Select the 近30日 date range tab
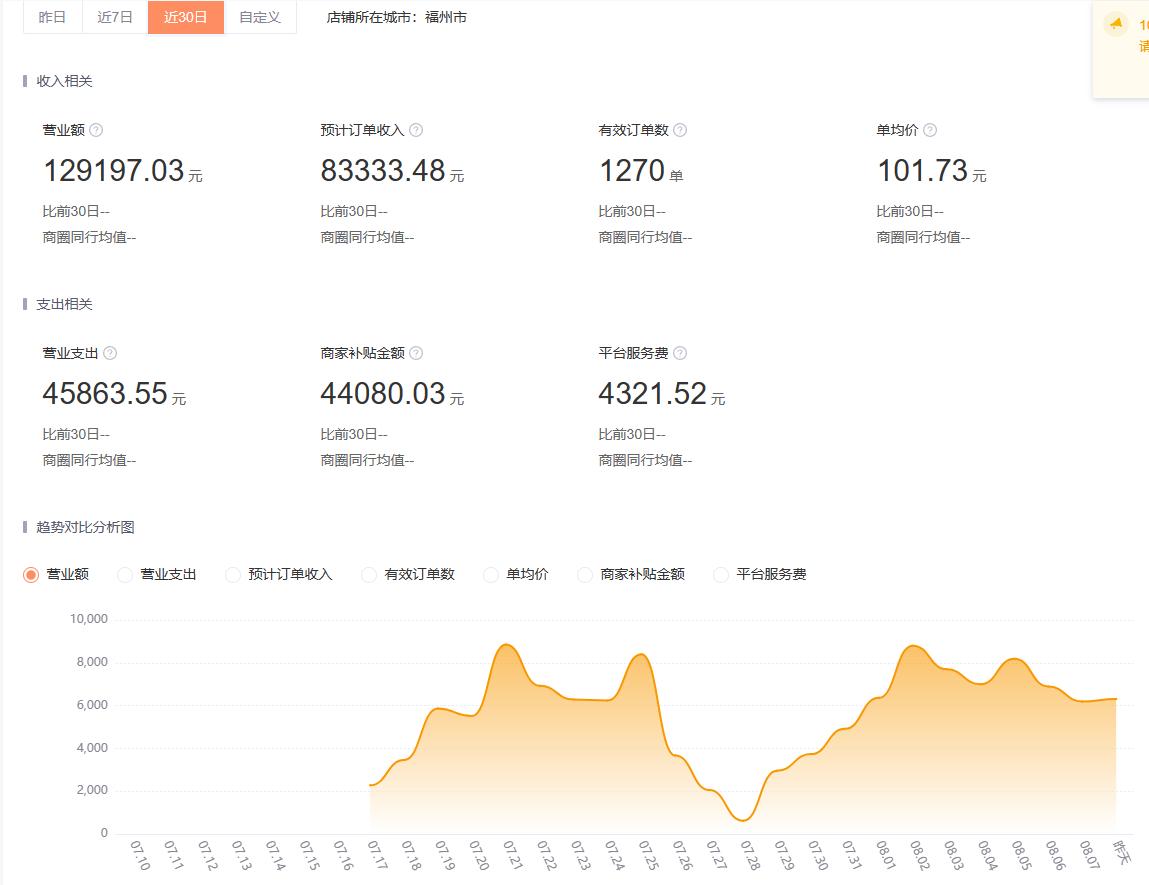Image resolution: width=1149 pixels, height=885 pixels. [185, 17]
